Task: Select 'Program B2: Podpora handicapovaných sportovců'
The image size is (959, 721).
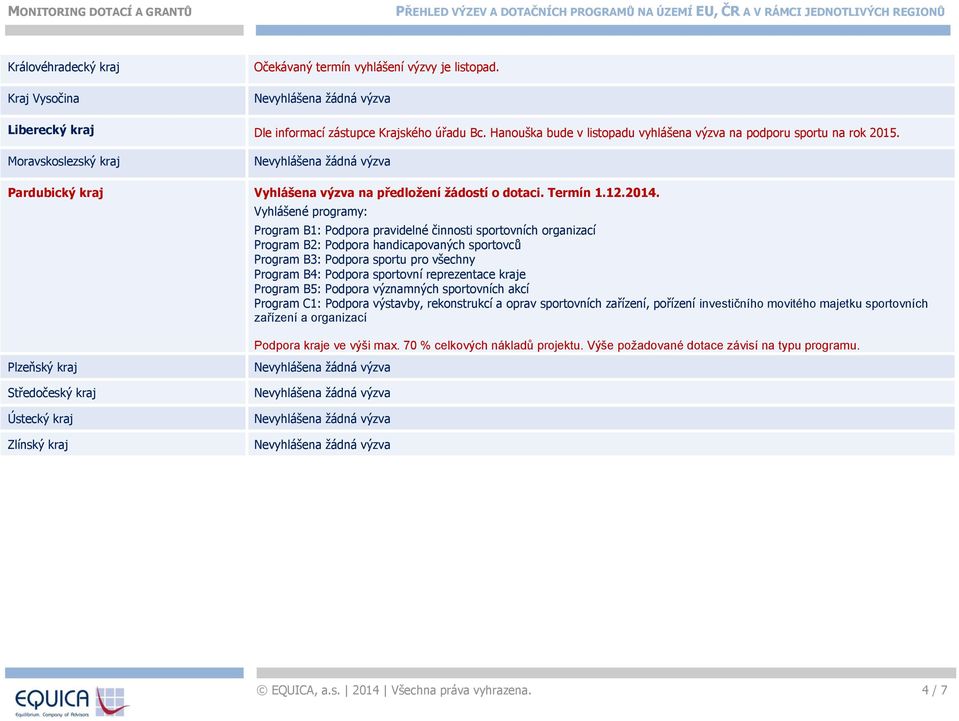Action: point(388,245)
